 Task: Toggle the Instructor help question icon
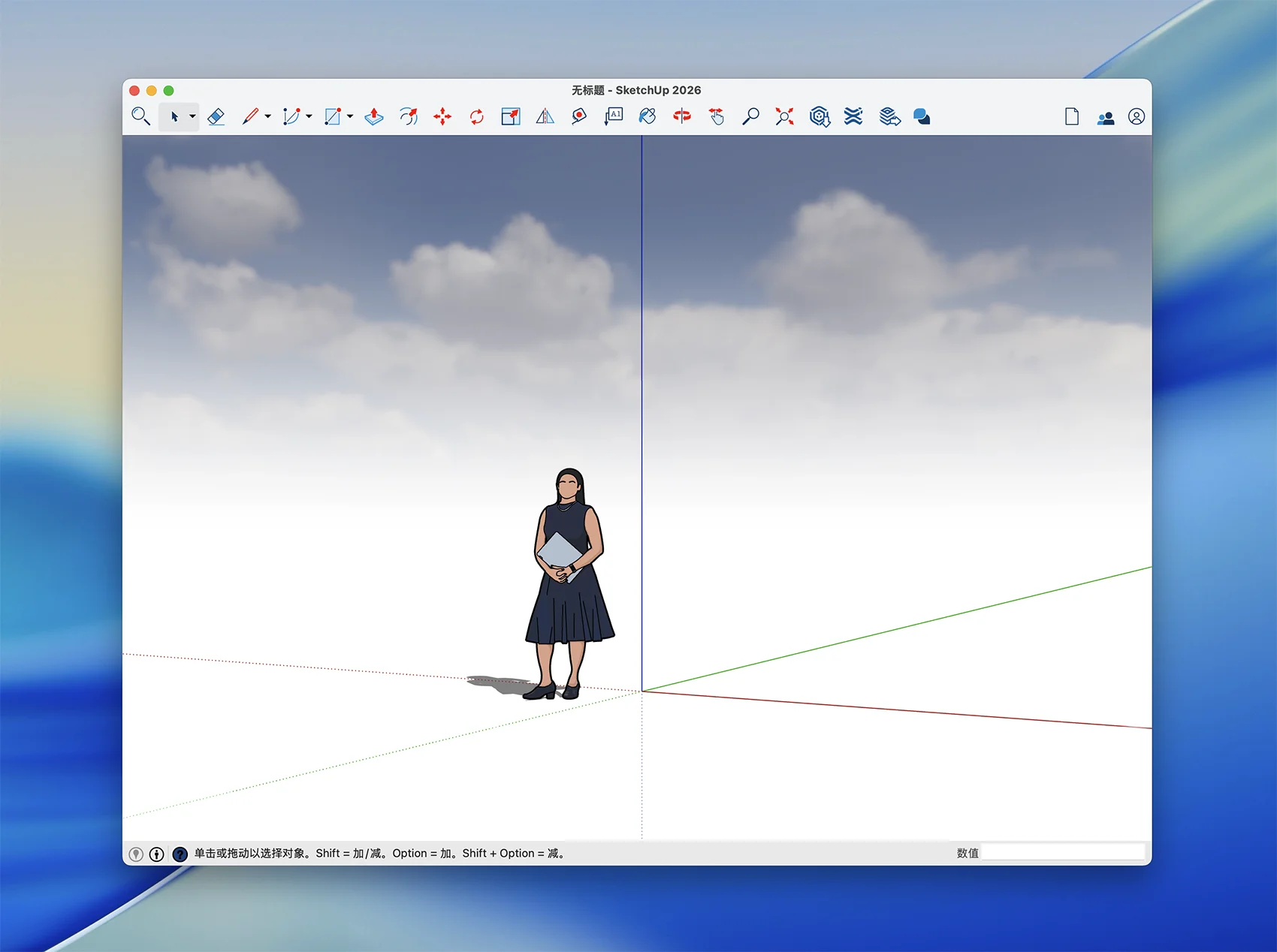[x=180, y=854]
